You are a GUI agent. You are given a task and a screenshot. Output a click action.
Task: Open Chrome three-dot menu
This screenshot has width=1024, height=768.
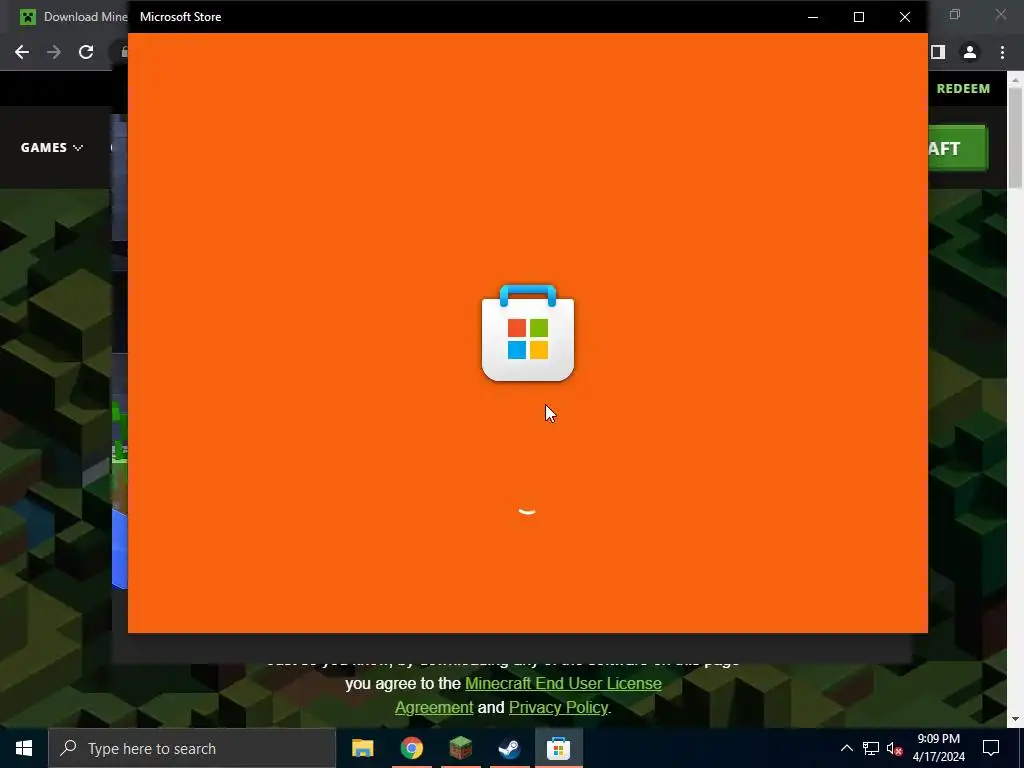(x=1002, y=52)
